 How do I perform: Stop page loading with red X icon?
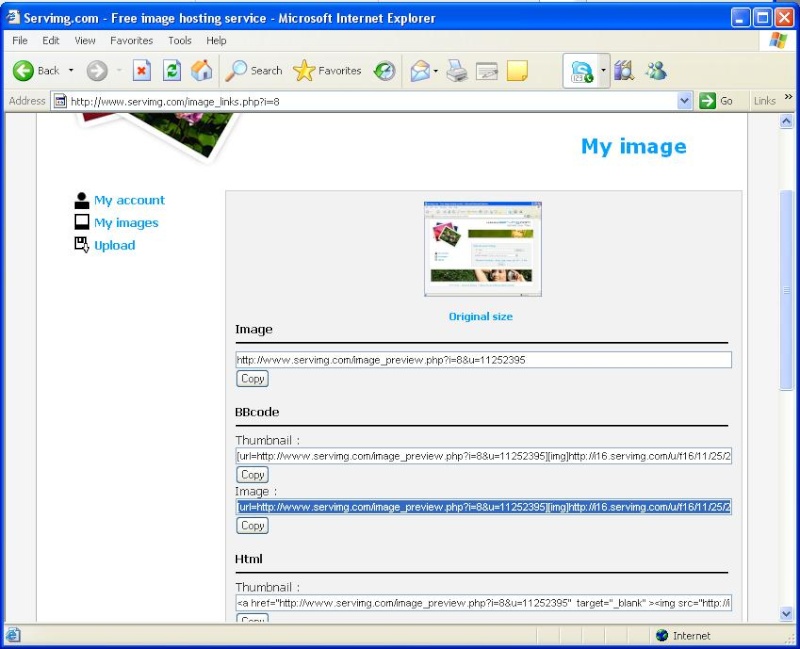[x=141, y=70]
